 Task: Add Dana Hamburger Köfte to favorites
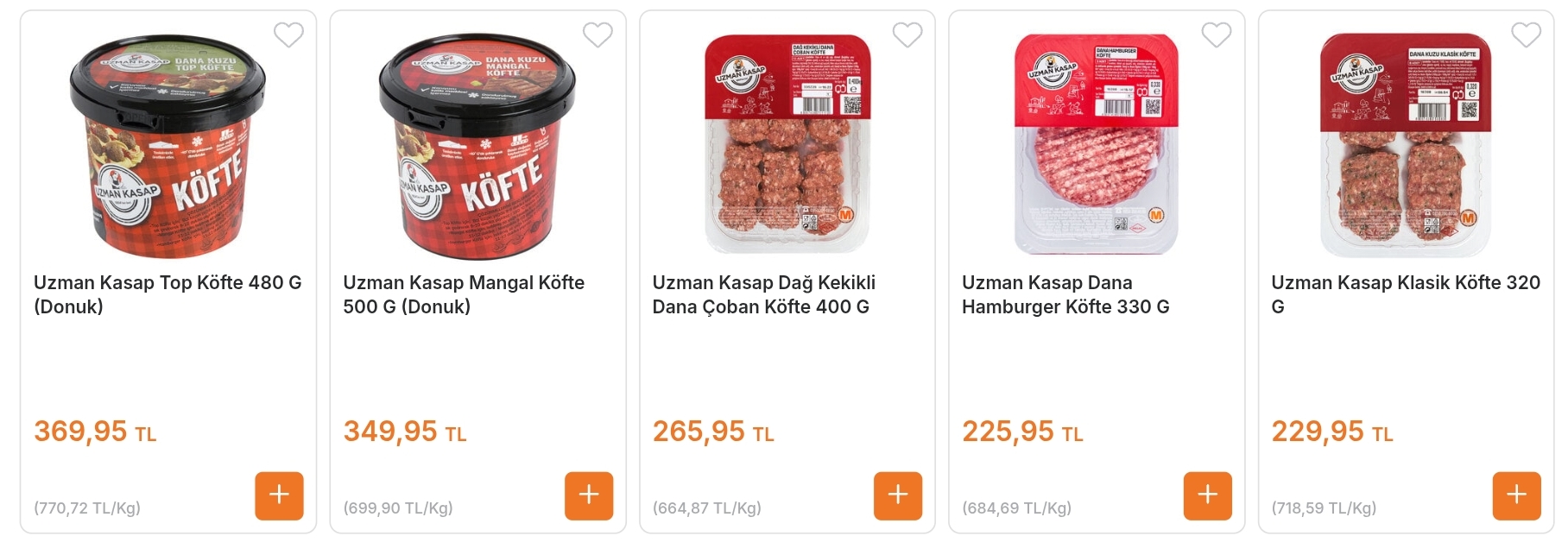[1217, 35]
